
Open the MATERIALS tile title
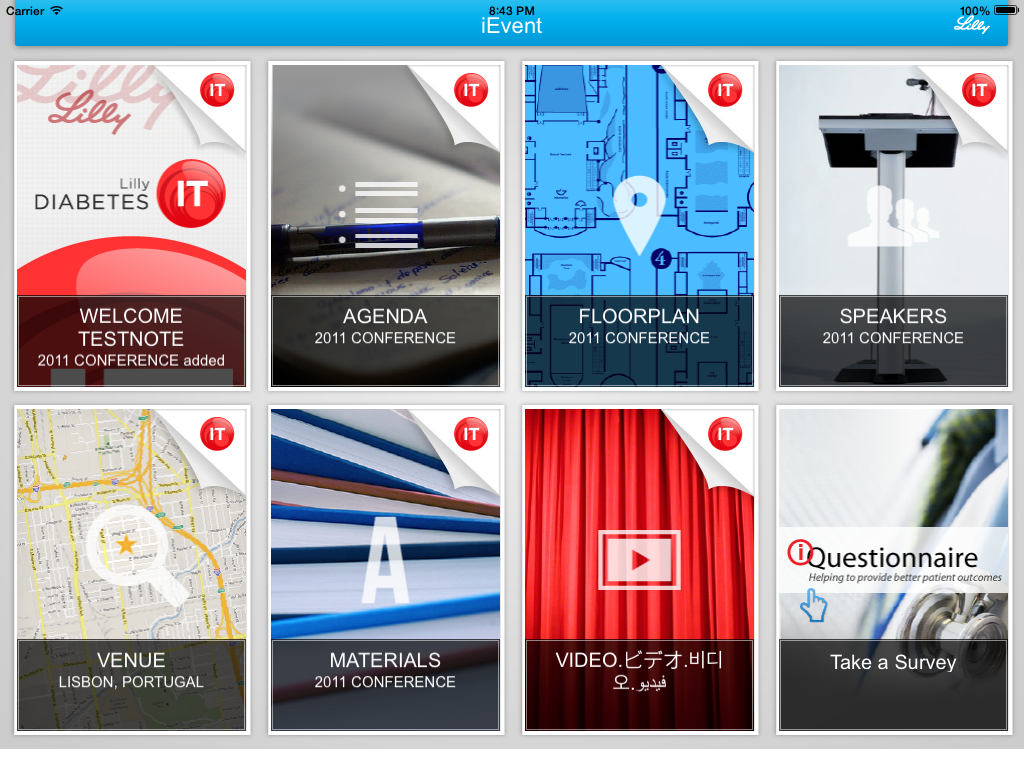click(x=385, y=660)
